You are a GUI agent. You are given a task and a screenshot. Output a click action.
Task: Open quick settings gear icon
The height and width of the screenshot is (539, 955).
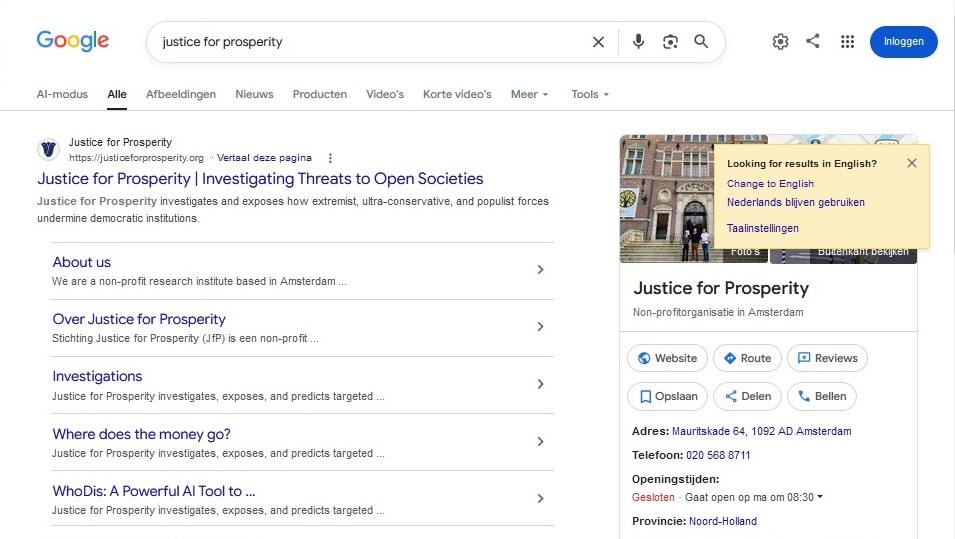click(780, 41)
